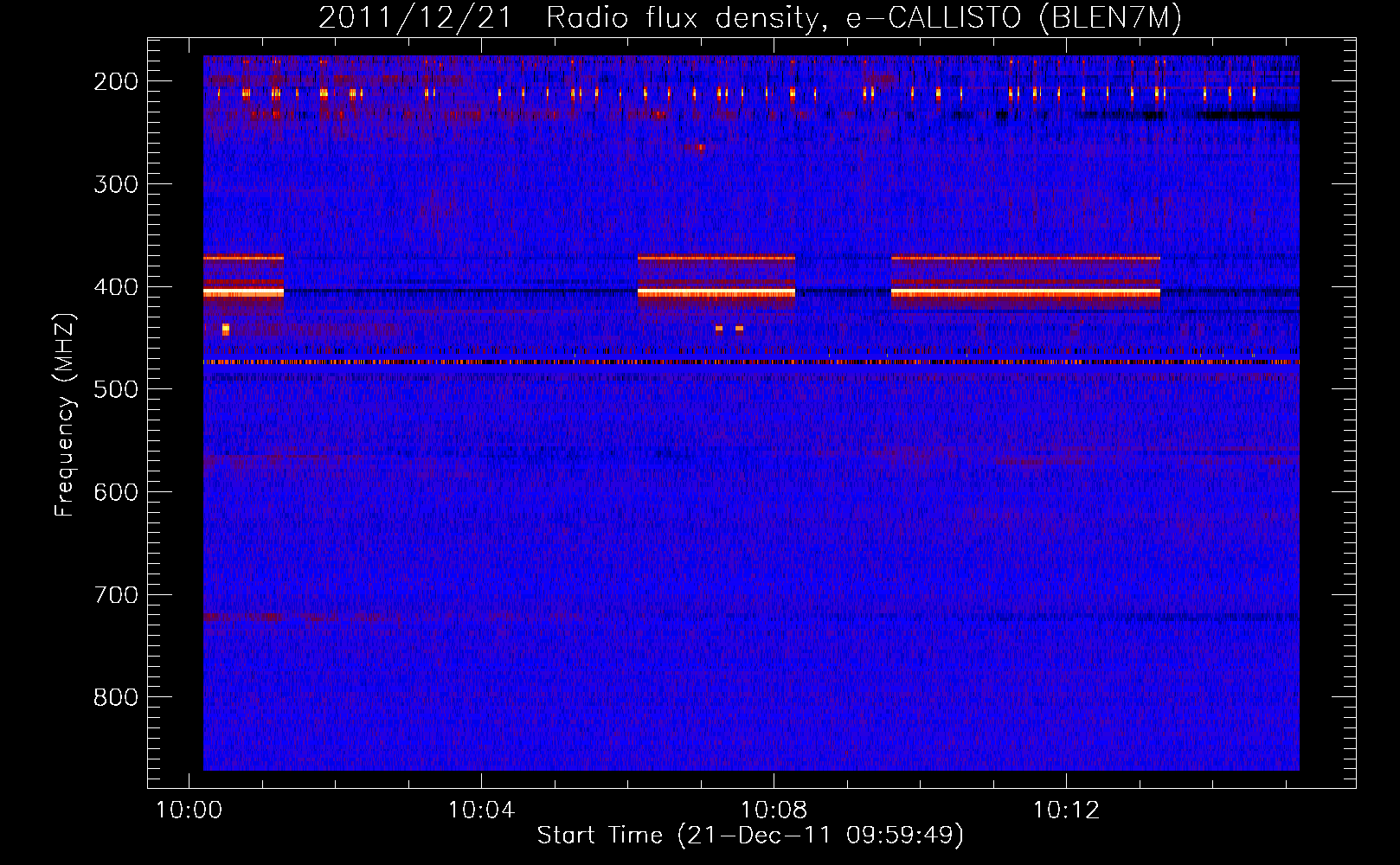Click the 400 frequency tick label
This screenshot has width=1400, height=865.
coord(116,287)
